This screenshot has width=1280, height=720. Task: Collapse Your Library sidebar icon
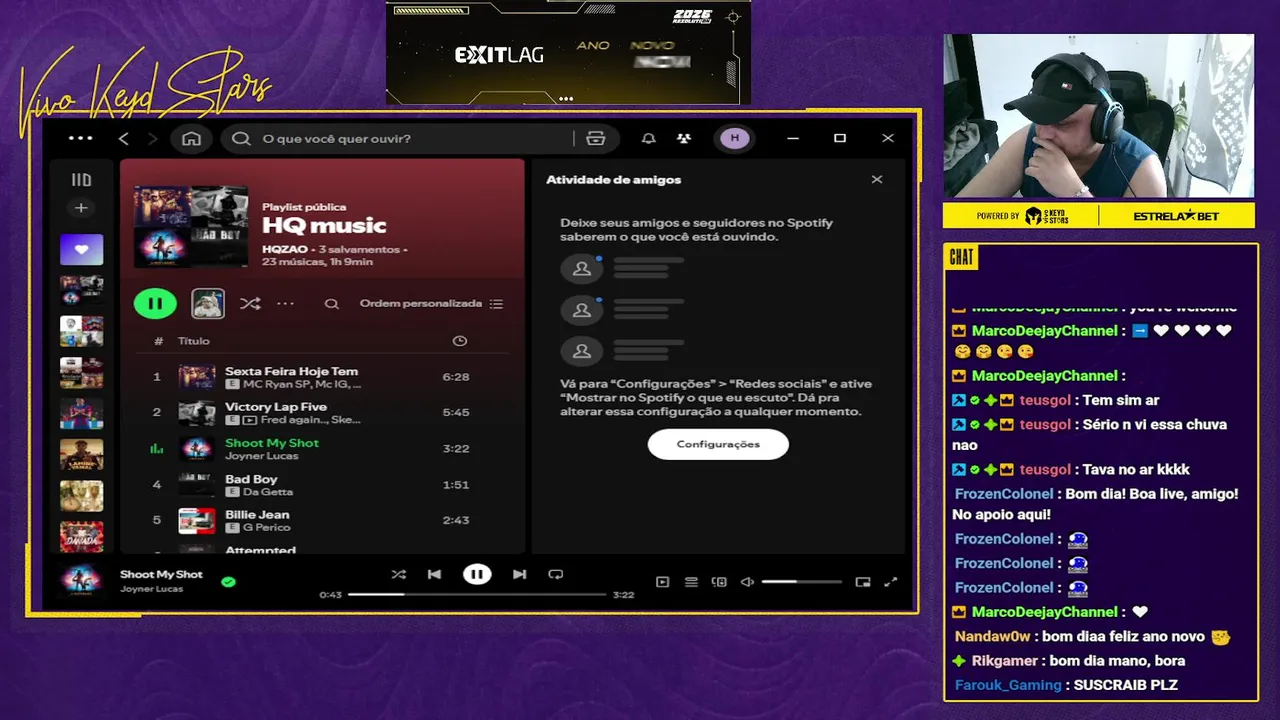click(x=81, y=180)
